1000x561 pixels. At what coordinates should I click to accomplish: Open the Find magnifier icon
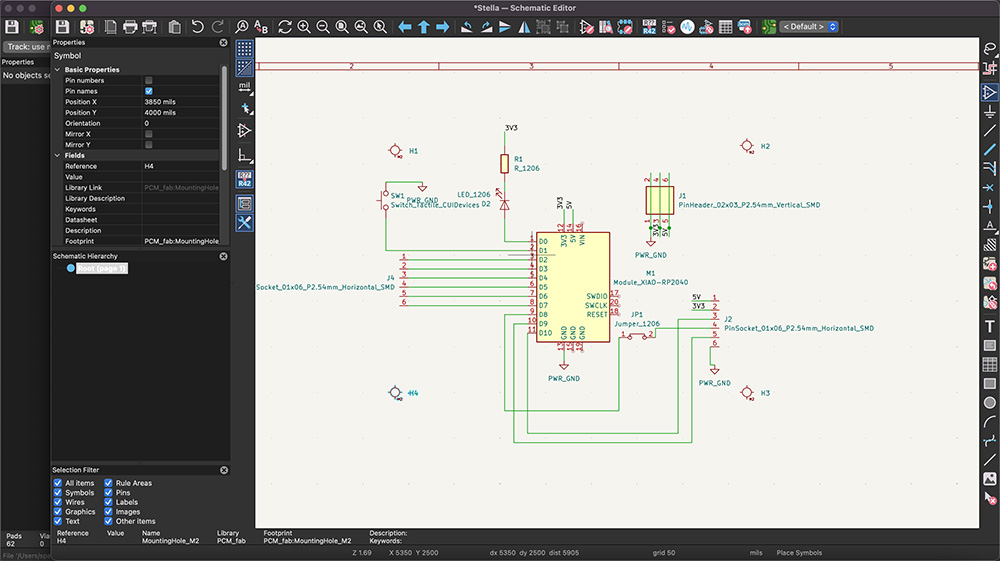tap(242, 27)
